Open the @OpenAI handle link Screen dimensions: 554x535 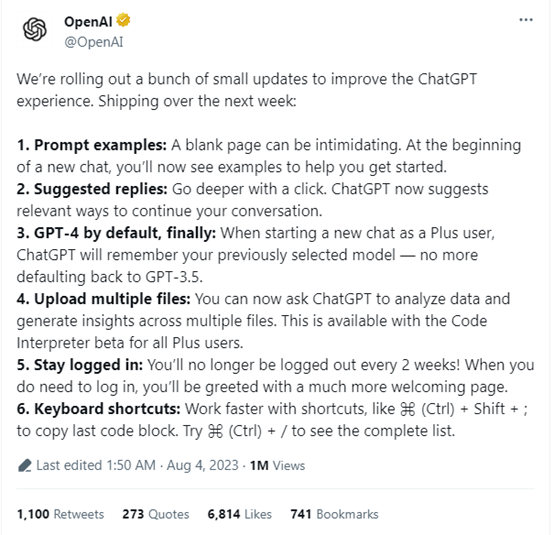click(x=94, y=42)
